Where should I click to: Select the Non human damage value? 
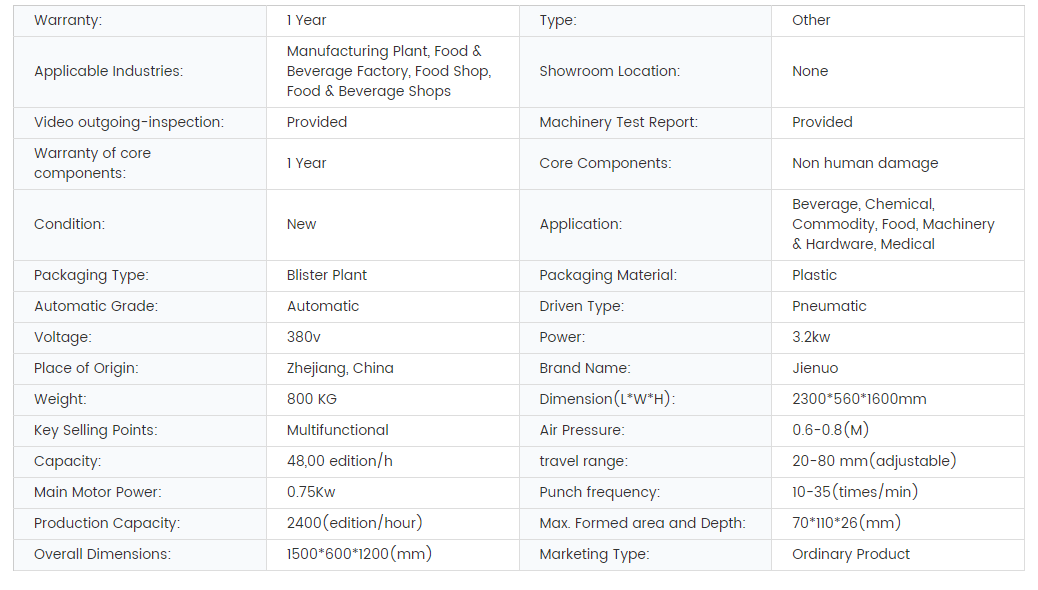pos(865,163)
